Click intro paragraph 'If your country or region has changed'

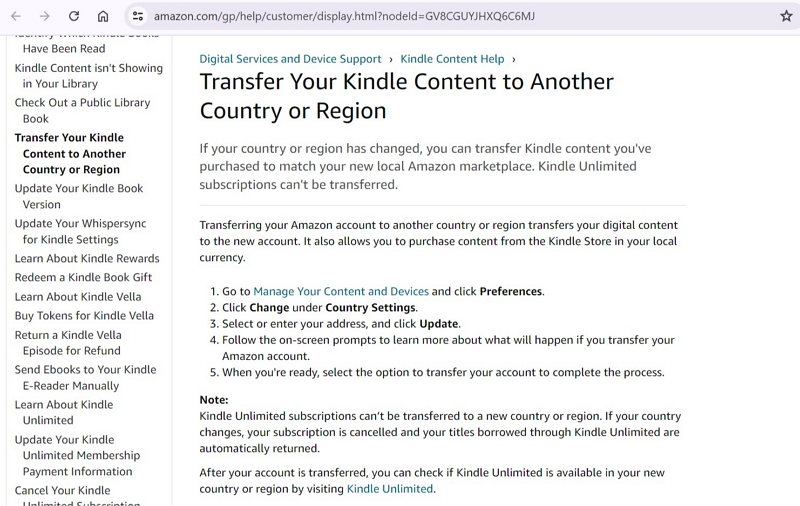[425, 166]
